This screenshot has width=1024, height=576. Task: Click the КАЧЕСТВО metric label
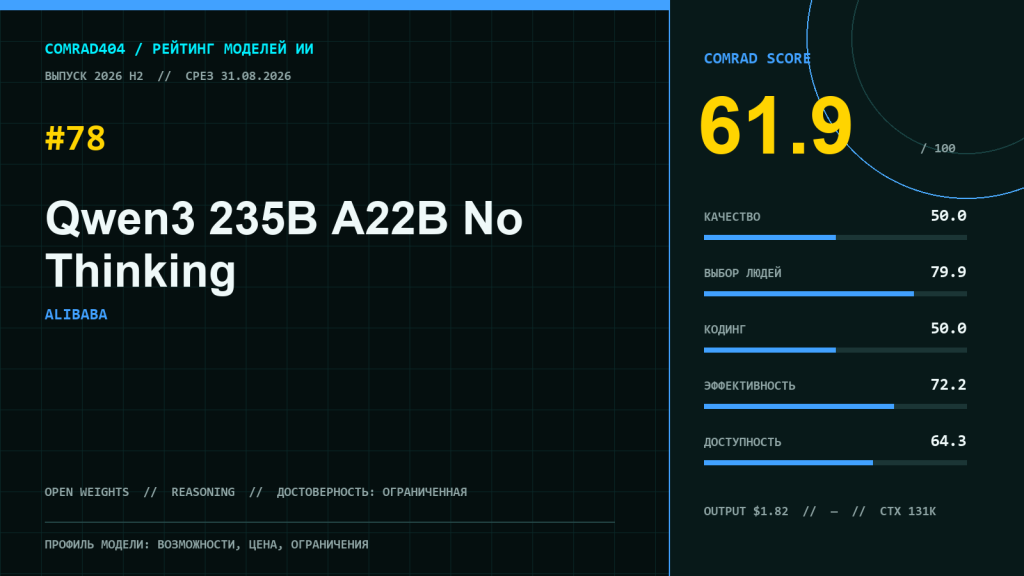tap(732, 217)
